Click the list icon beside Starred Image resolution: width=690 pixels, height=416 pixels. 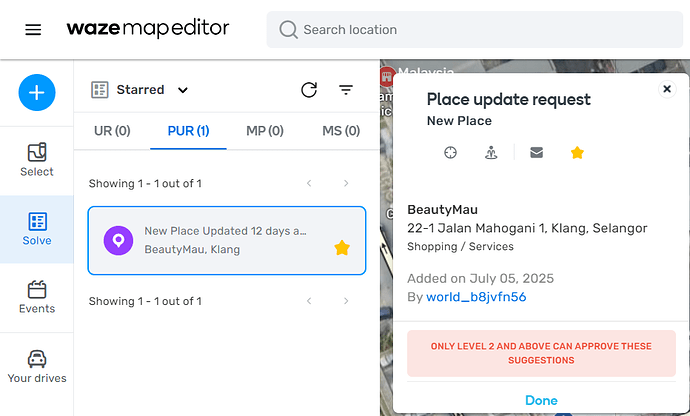coord(99,90)
